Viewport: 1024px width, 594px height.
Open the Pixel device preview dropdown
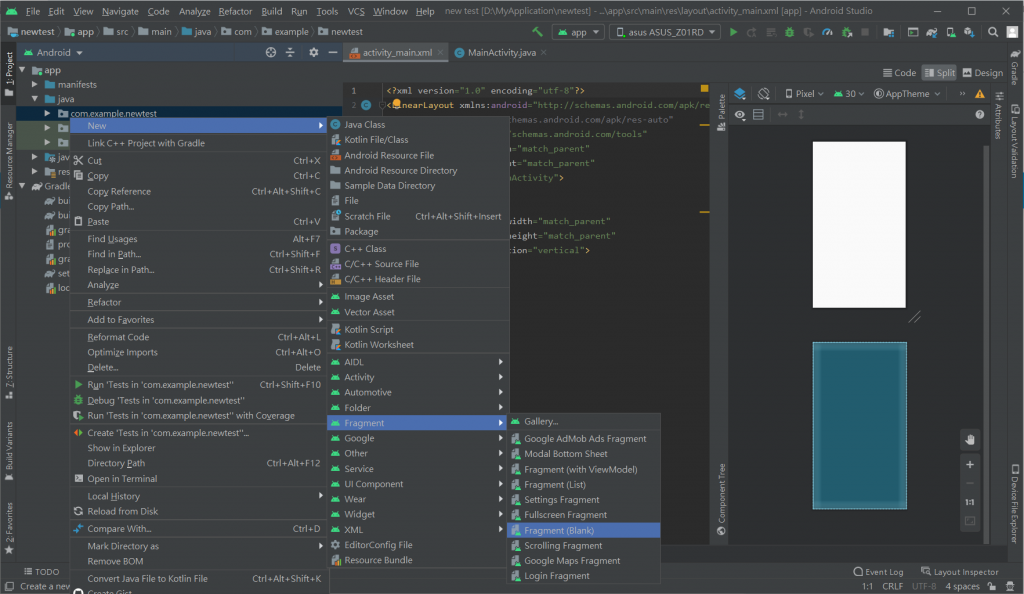(x=804, y=94)
